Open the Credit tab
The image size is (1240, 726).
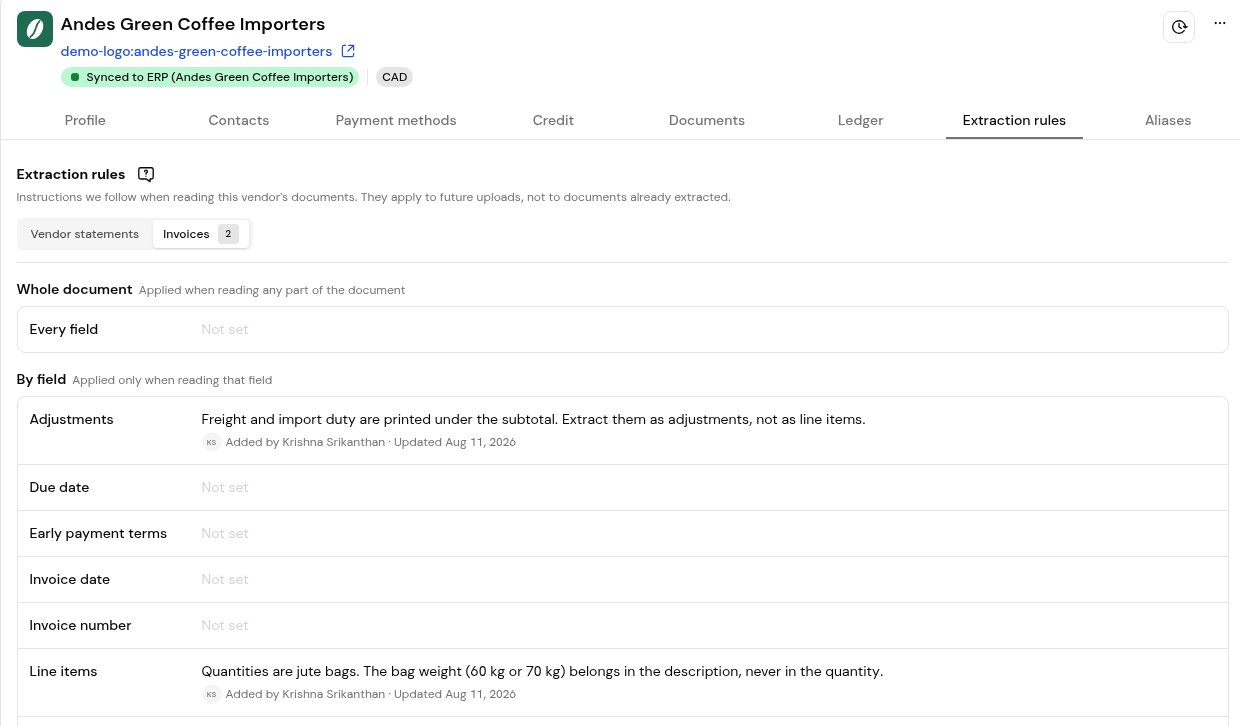(553, 120)
